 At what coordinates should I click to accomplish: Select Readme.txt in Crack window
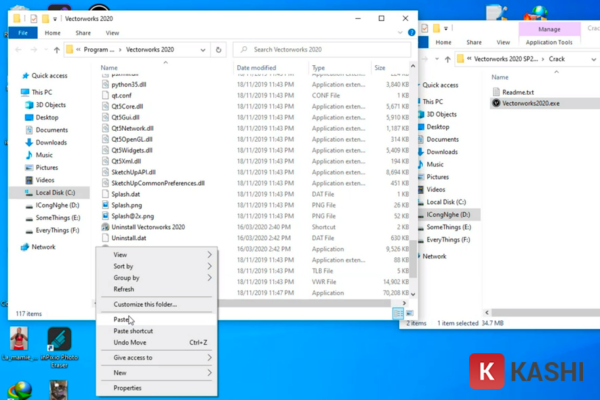[518, 92]
